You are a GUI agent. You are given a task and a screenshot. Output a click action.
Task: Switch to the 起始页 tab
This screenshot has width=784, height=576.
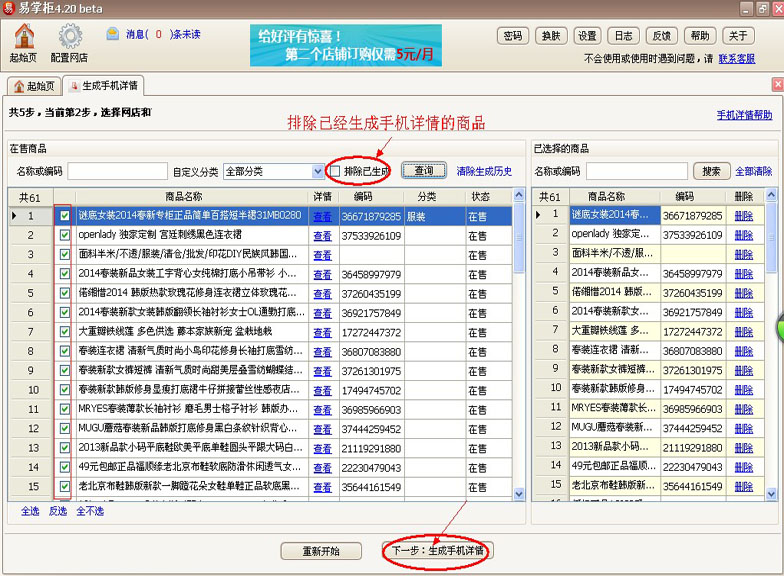(x=34, y=86)
